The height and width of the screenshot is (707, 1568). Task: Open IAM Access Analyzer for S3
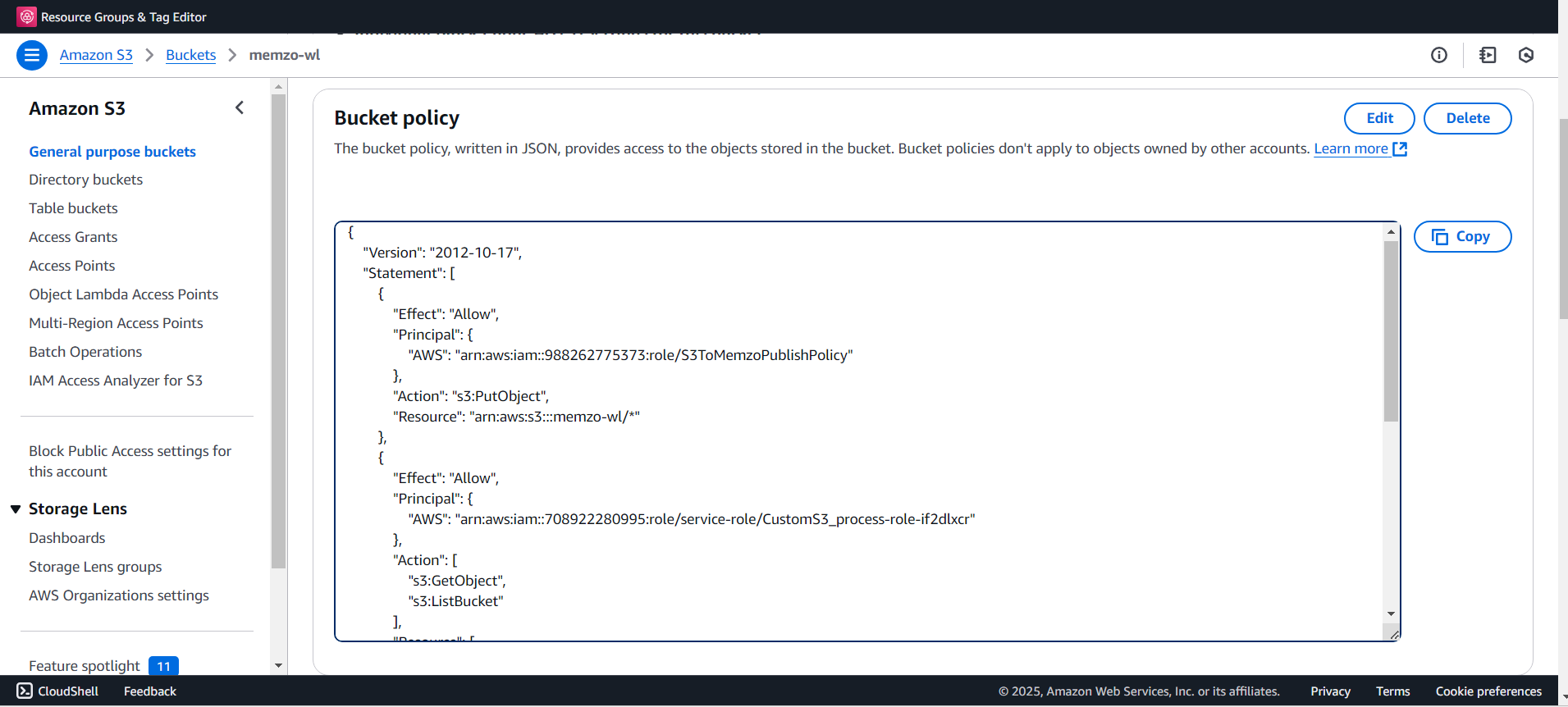coord(116,381)
